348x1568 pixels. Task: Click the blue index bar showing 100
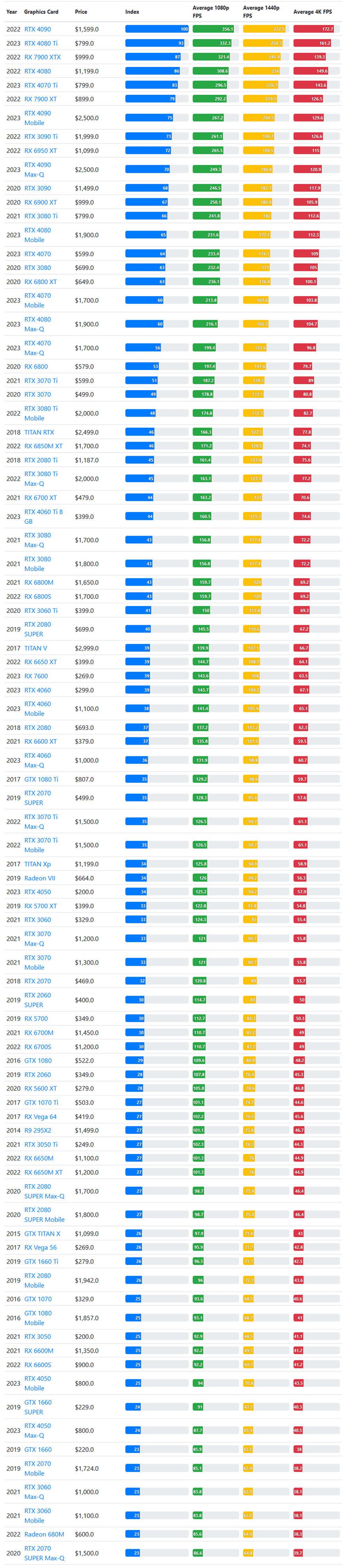pos(157,29)
